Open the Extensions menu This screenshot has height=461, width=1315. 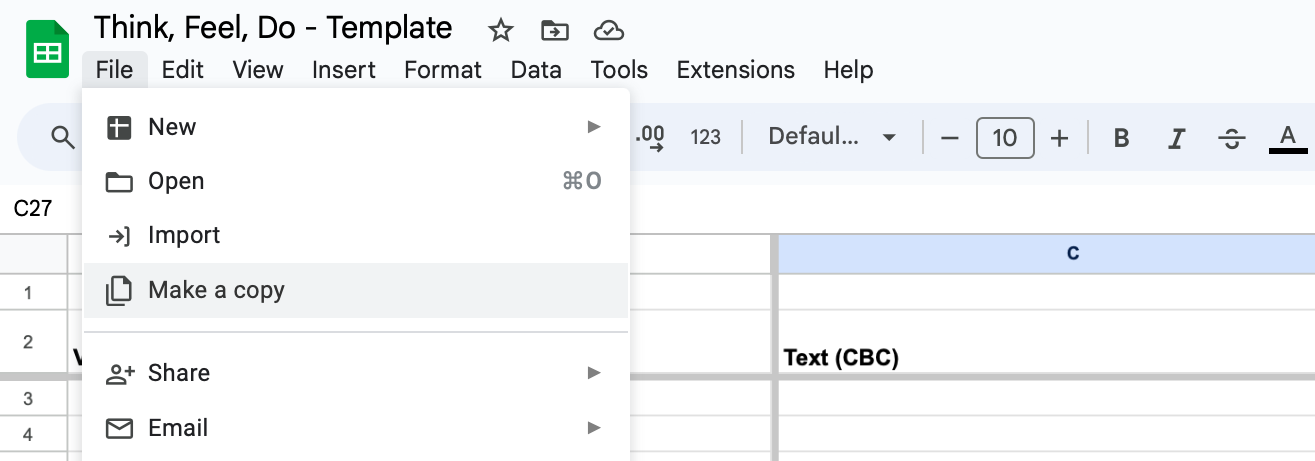point(735,70)
